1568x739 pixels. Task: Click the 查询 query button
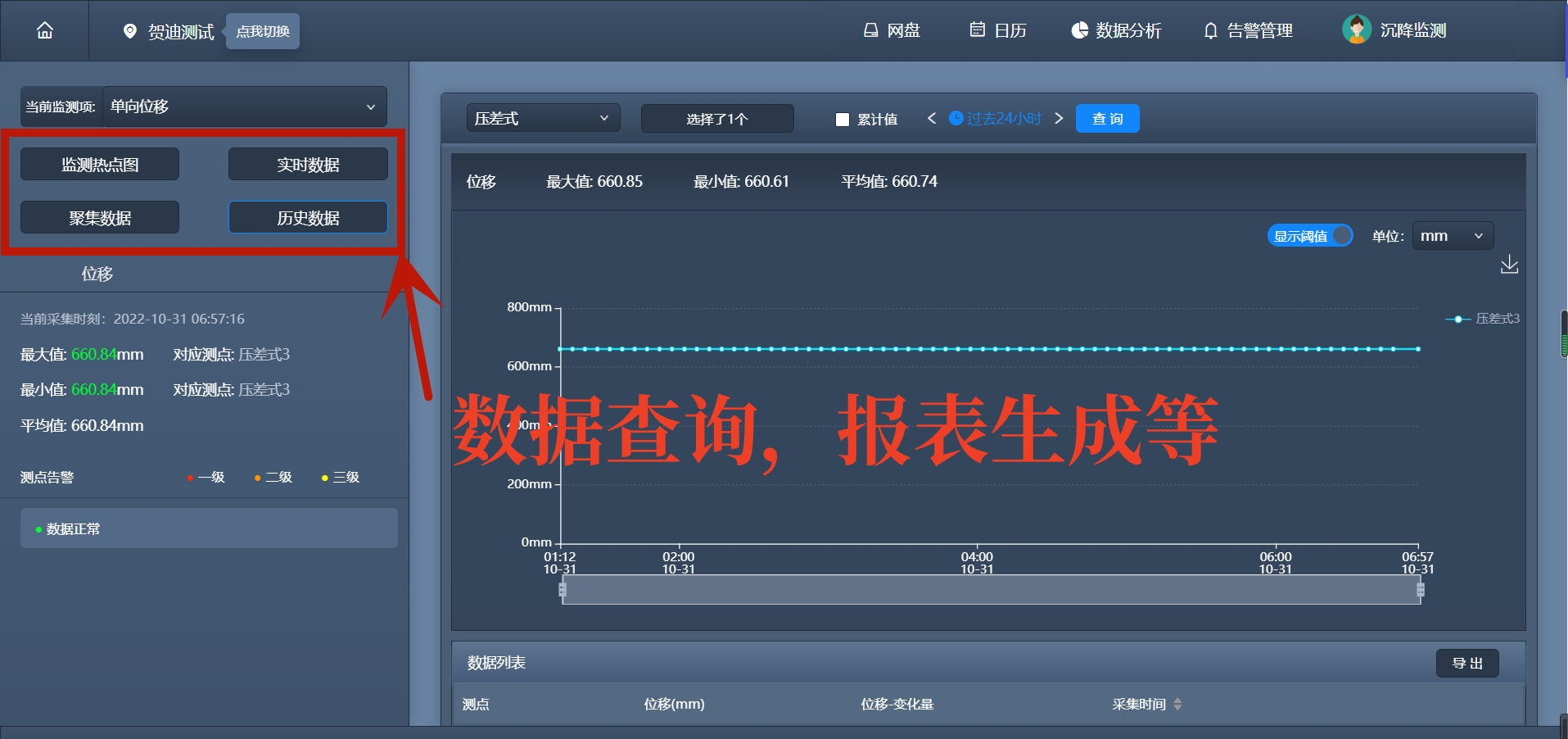pyautogui.click(x=1107, y=118)
